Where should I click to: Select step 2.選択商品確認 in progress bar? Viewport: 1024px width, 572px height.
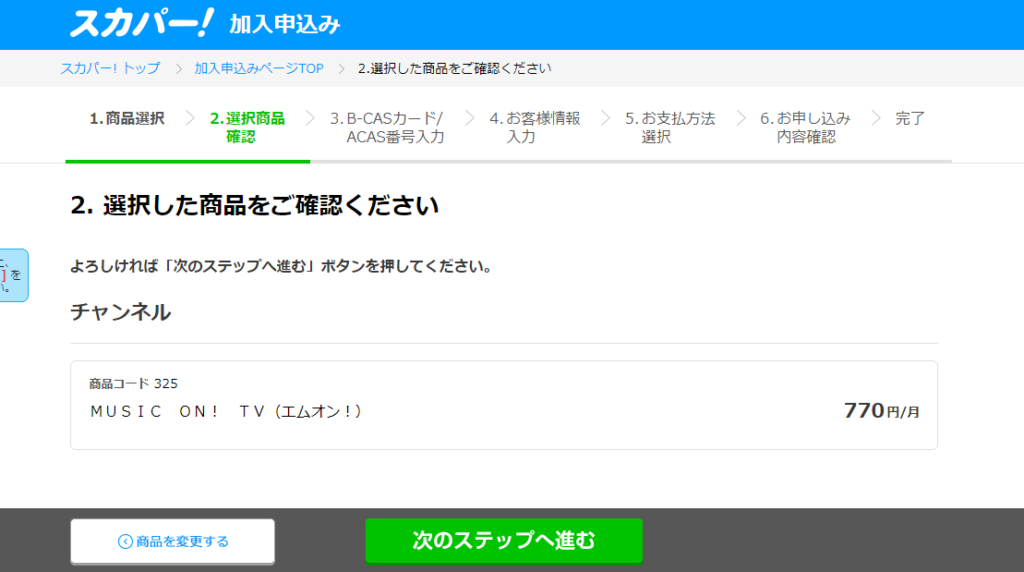tap(247, 127)
